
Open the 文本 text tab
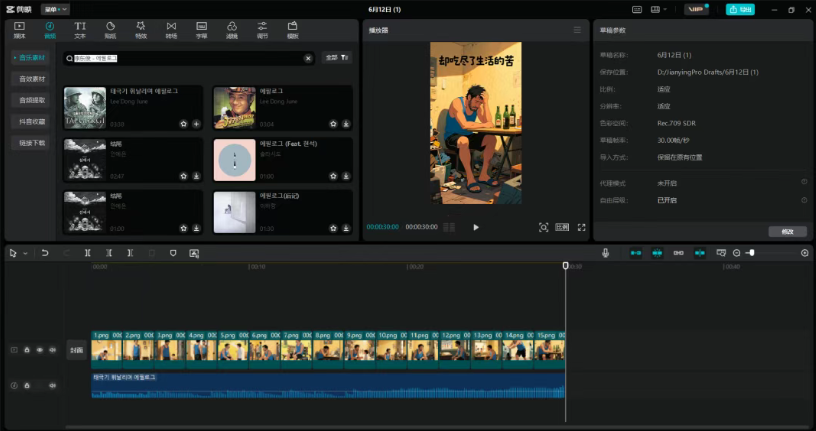(80, 30)
